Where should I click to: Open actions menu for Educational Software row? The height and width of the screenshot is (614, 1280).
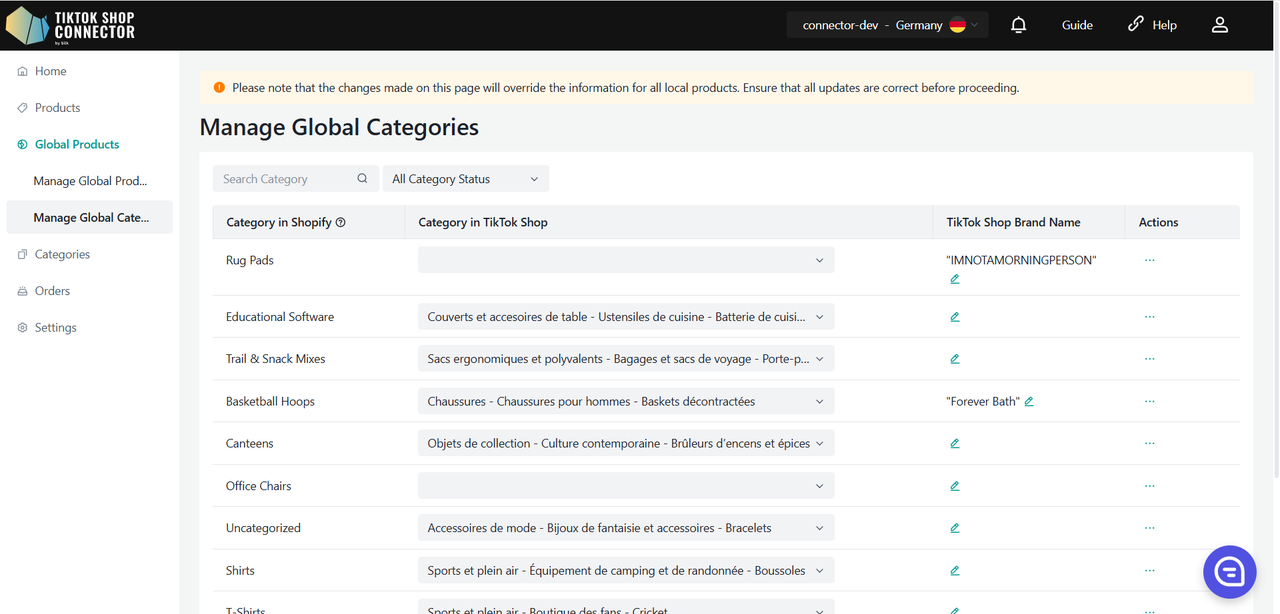coord(1149,317)
